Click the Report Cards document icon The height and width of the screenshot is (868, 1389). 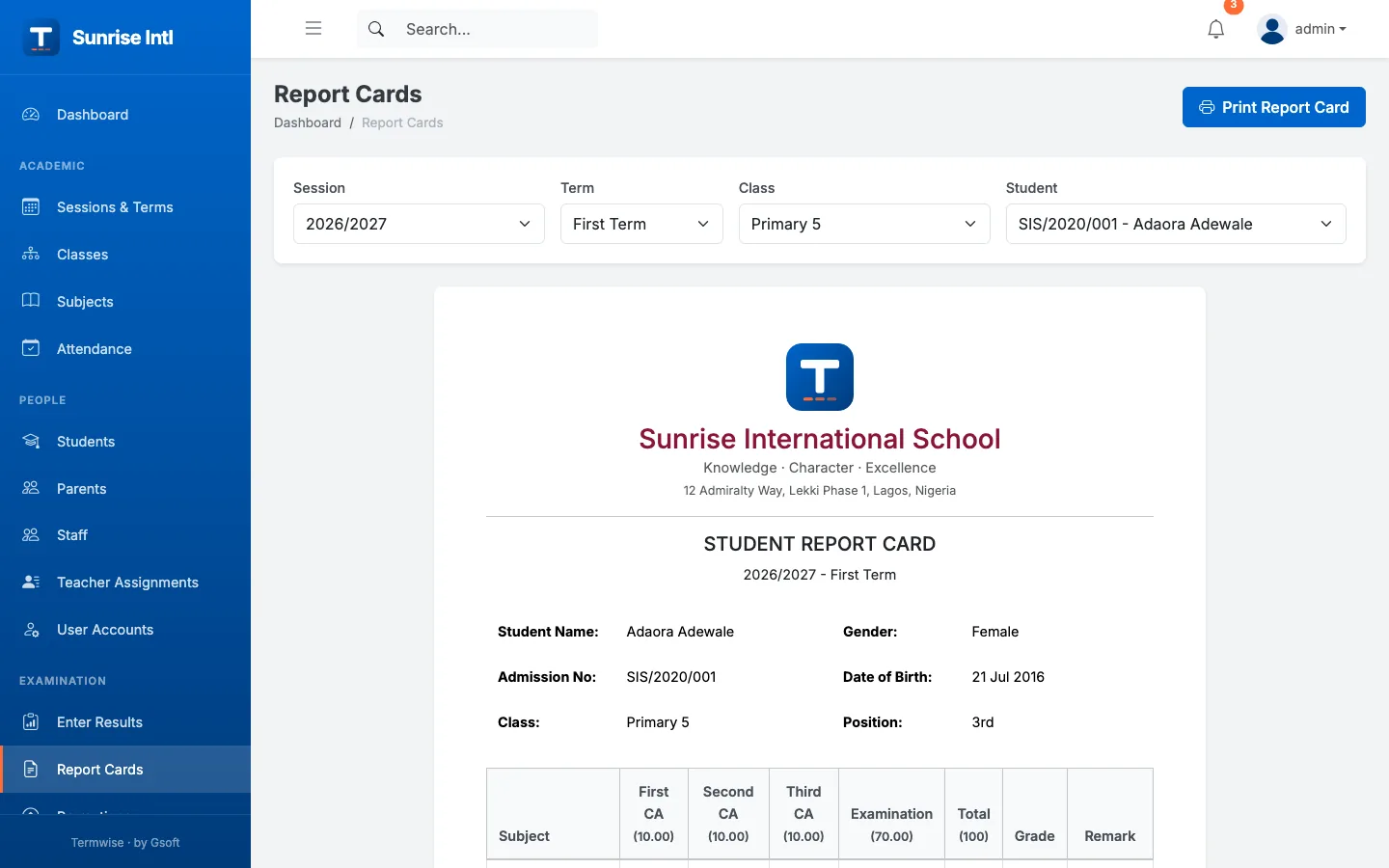[31, 769]
